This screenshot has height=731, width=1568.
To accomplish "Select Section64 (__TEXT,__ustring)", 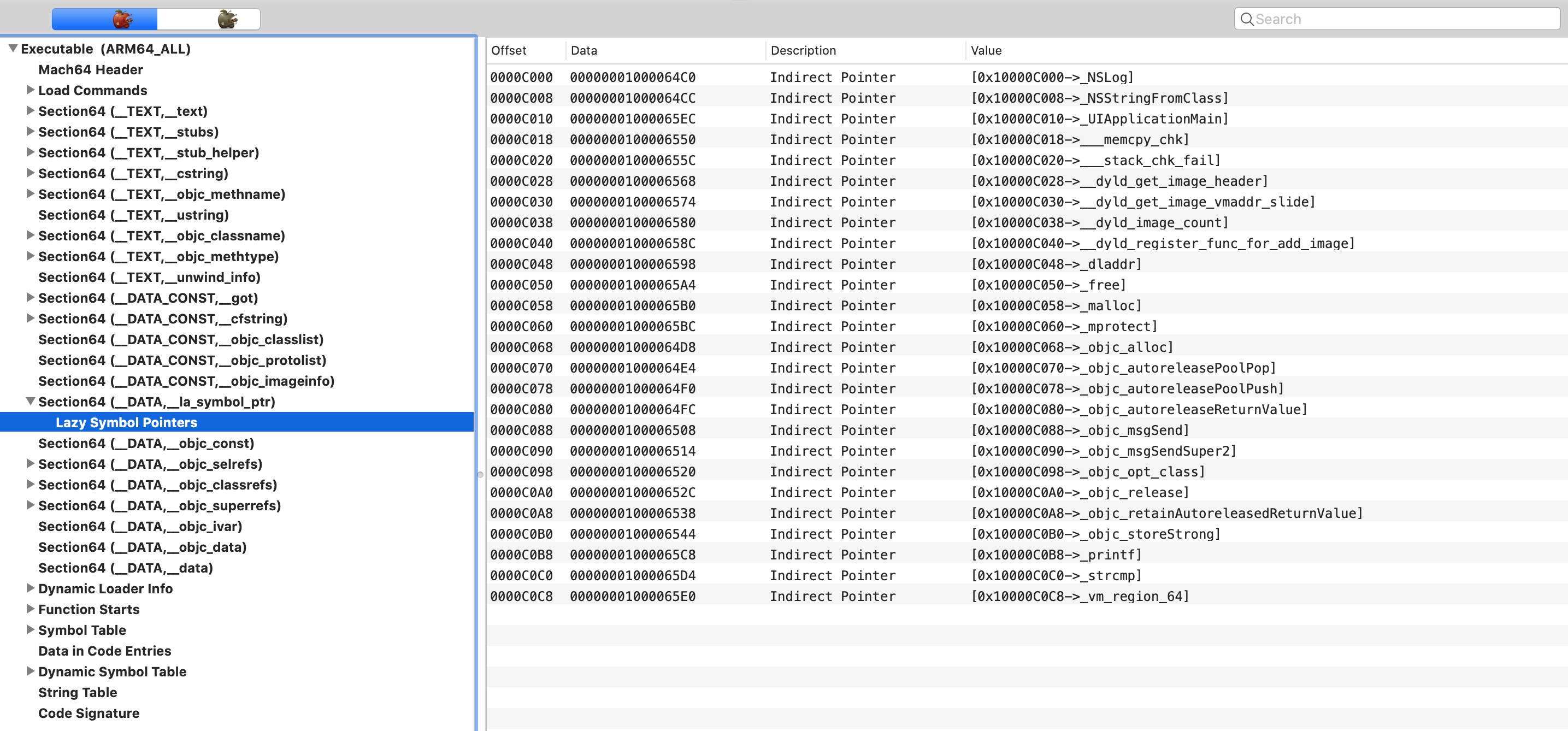I will 133,215.
